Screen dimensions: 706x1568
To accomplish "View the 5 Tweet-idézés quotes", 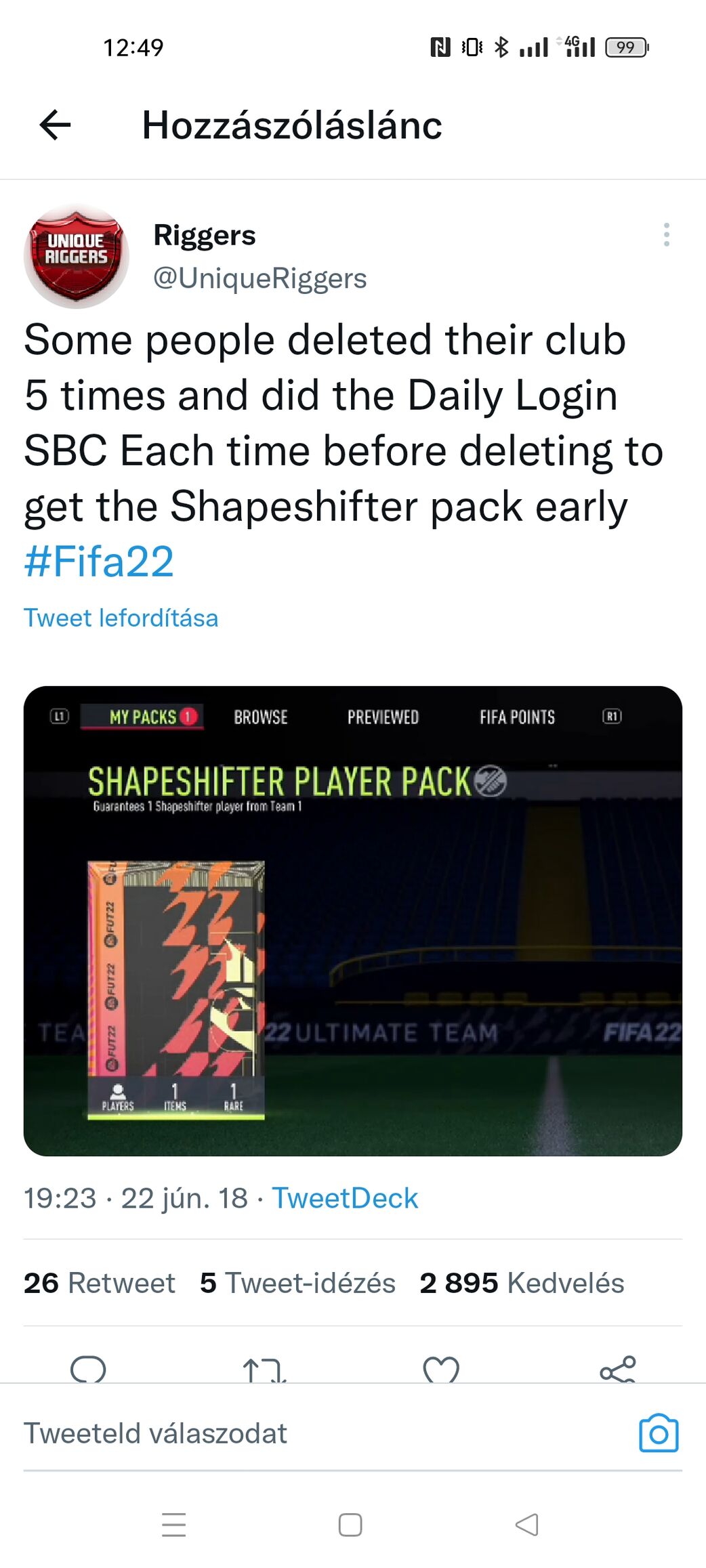I will click(x=297, y=1283).
